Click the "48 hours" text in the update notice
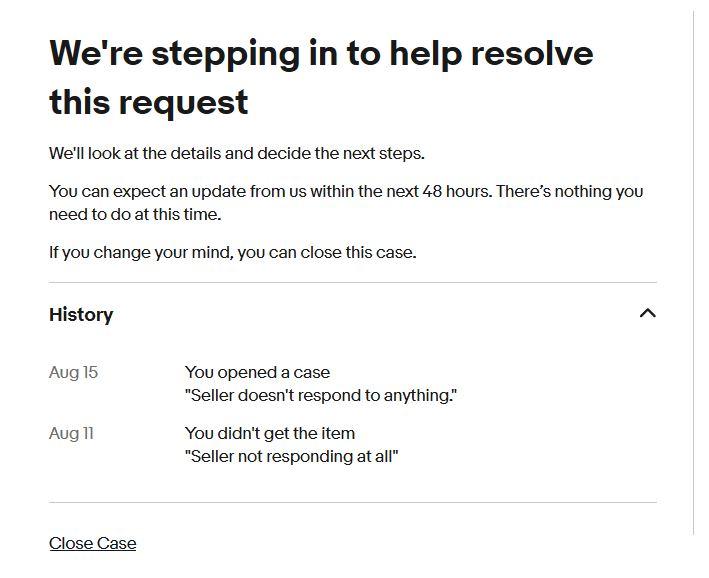 pos(456,191)
